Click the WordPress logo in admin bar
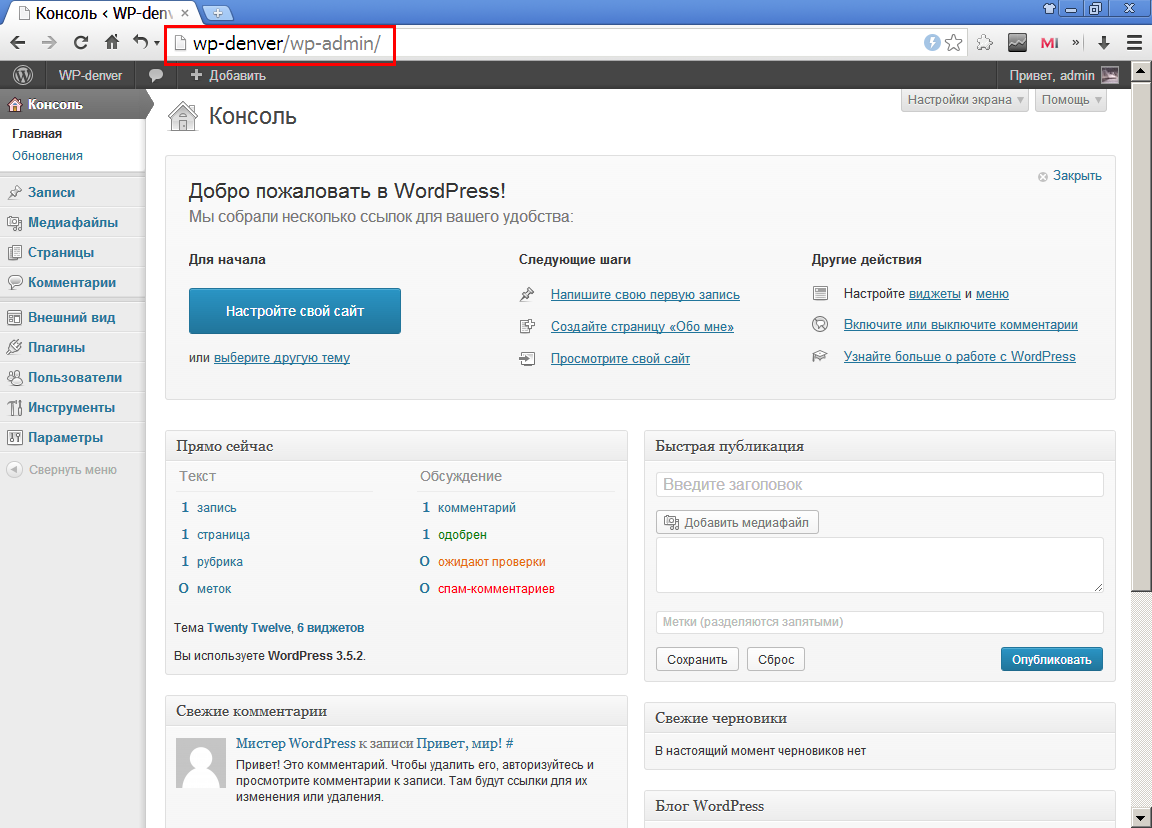 pyautogui.click(x=23, y=75)
